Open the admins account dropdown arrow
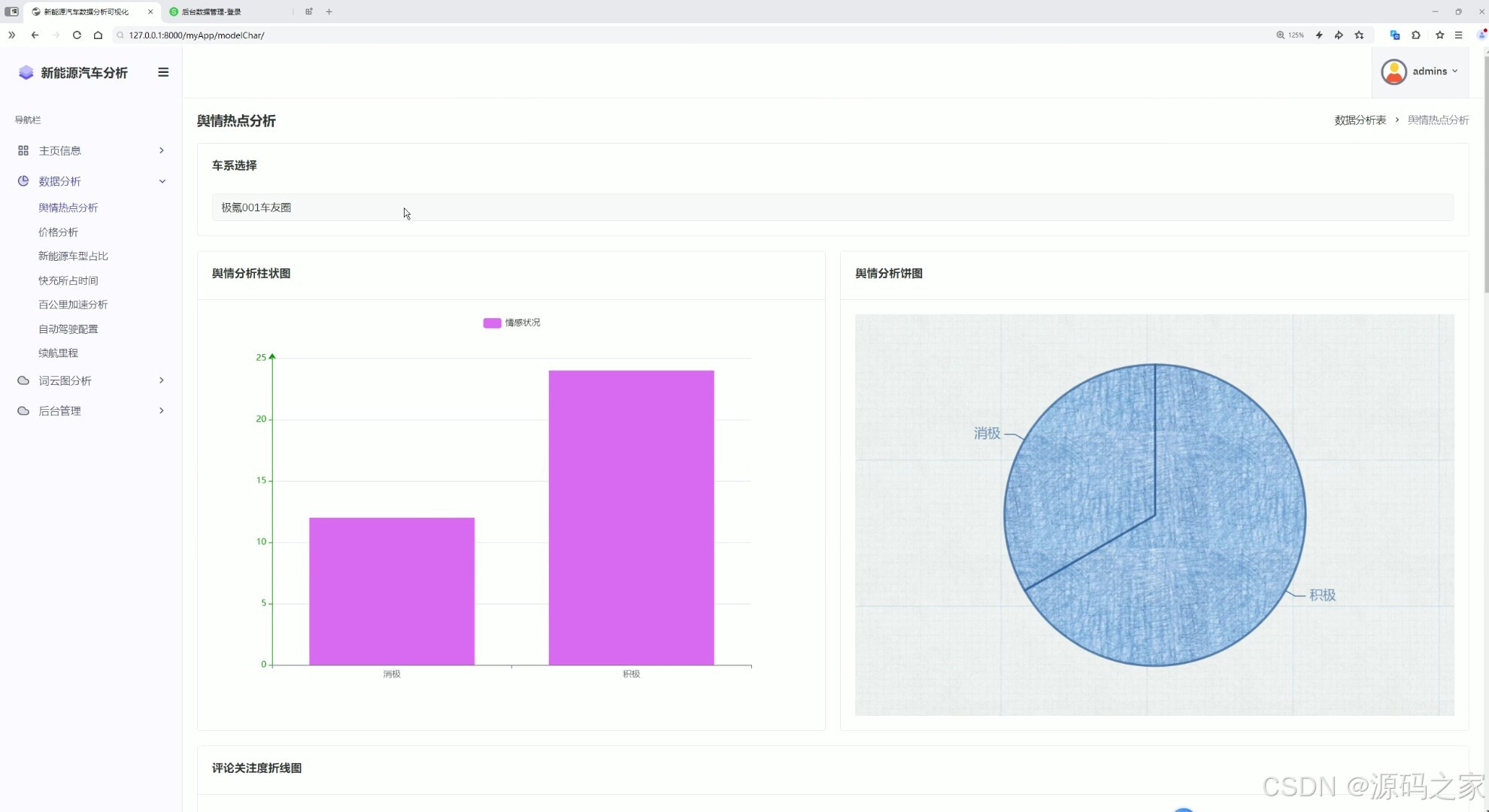 [1454, 71]
